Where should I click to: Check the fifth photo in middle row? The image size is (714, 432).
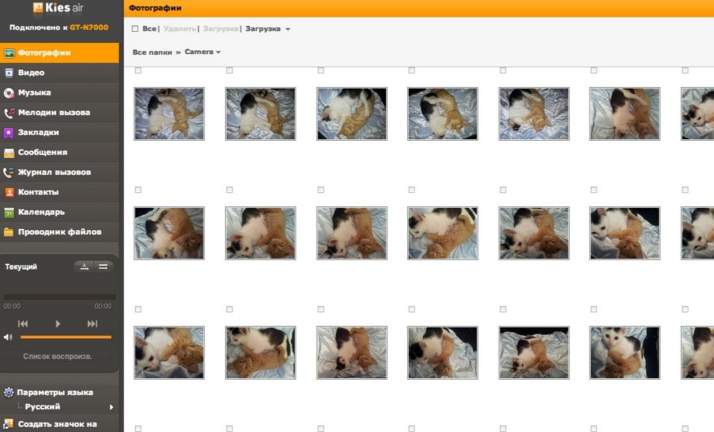(503, 190)
